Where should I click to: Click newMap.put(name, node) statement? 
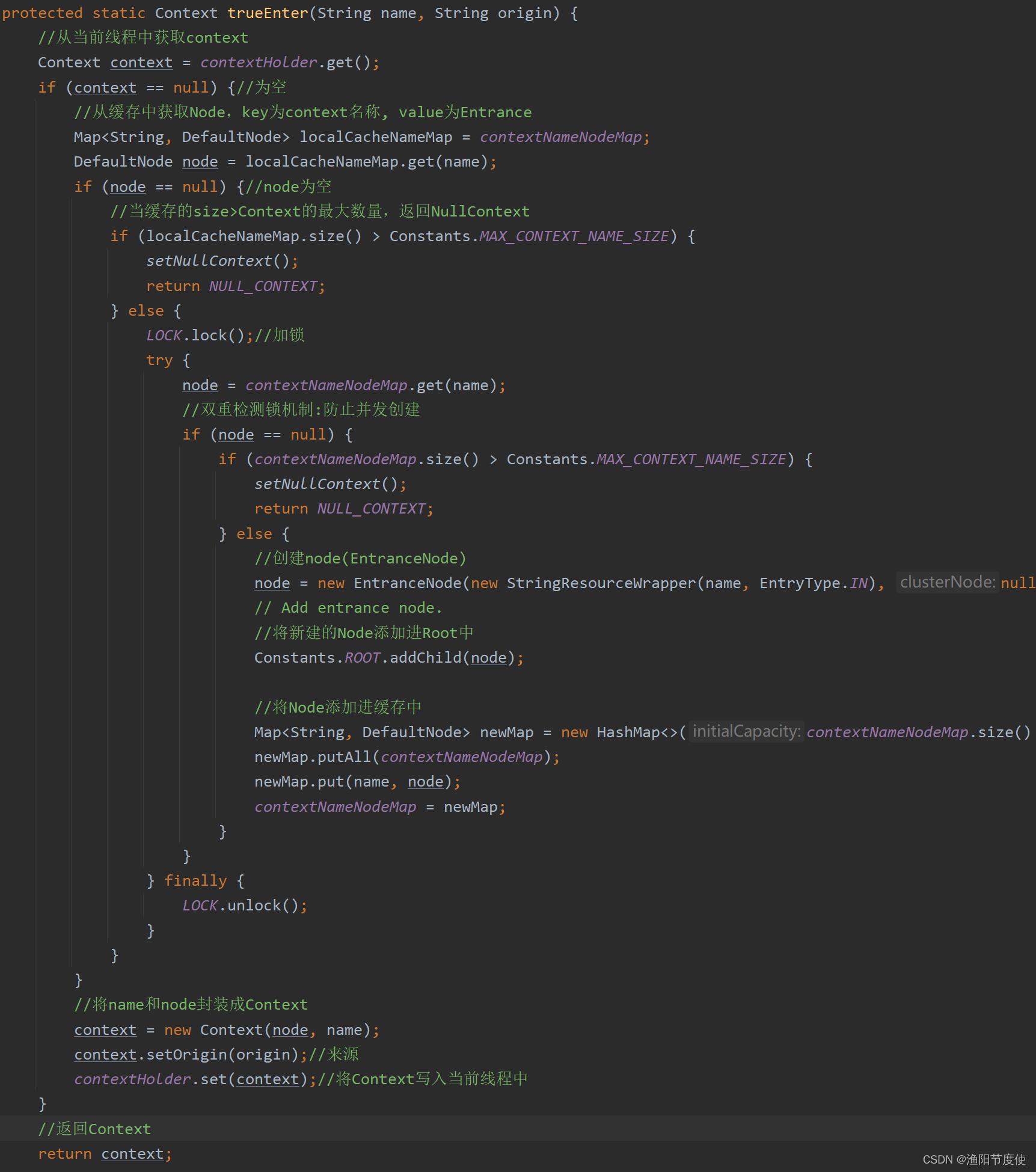[x=357, y=782]
